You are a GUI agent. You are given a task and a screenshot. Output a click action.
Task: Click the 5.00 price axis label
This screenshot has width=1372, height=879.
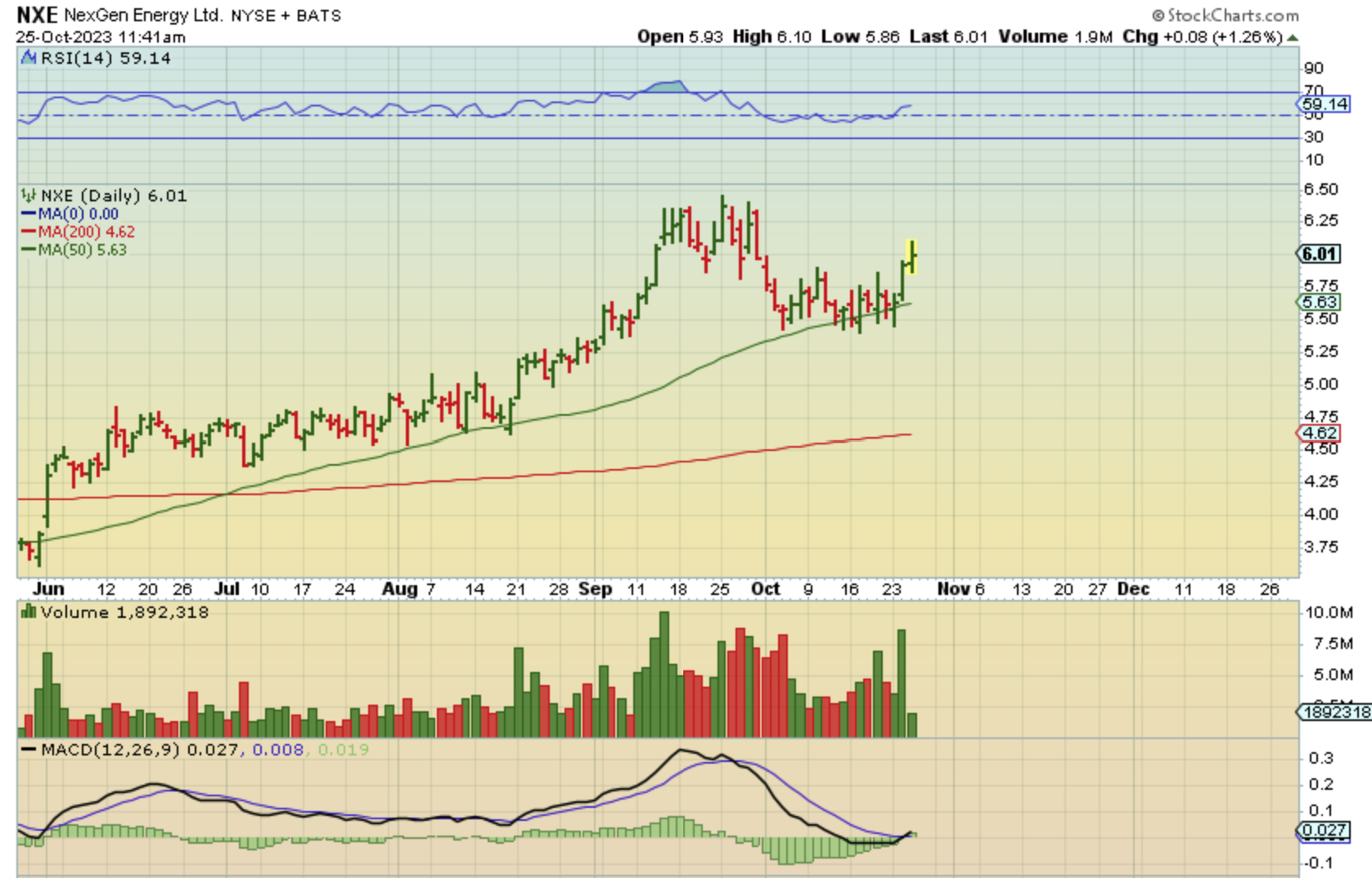tap(1321, 384)
